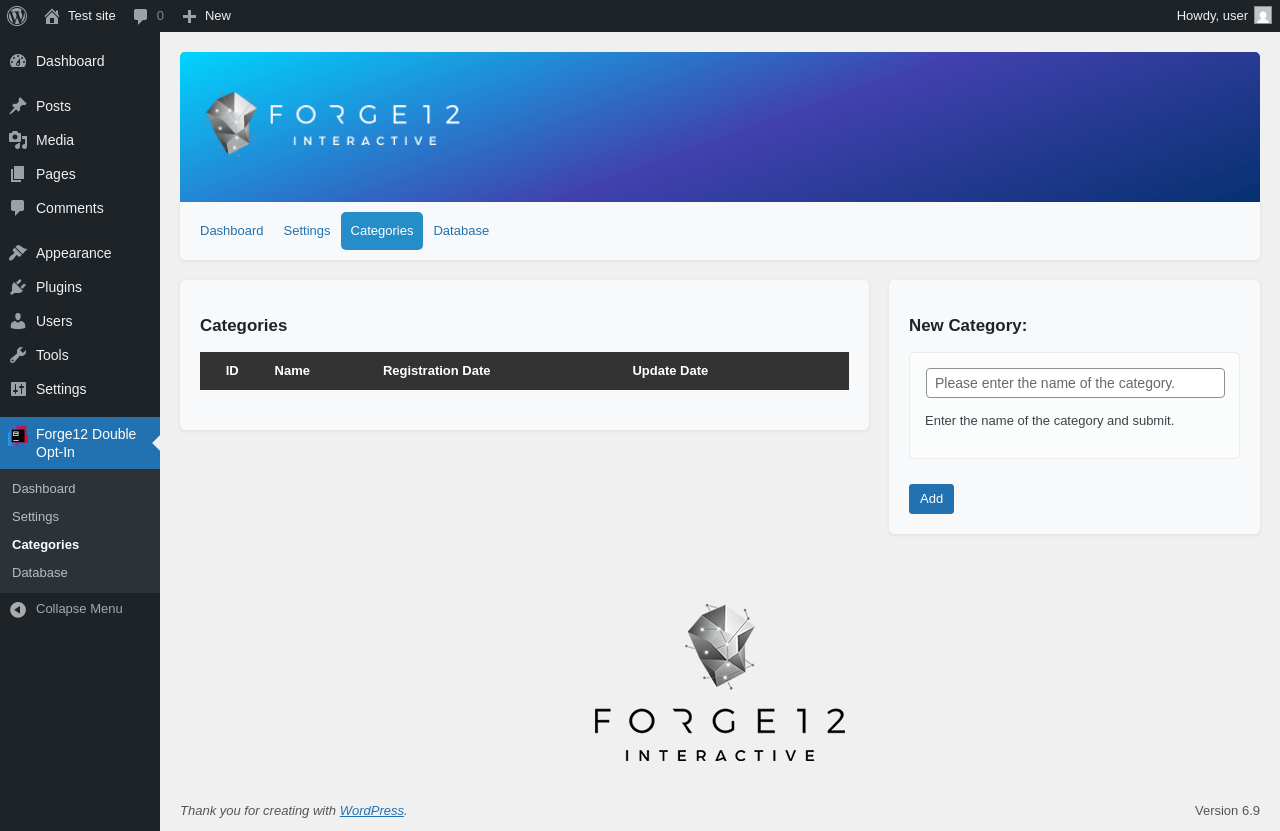Click the Plugins plug icon
This screenshot has height=831, width=1280.
(18, 287)
